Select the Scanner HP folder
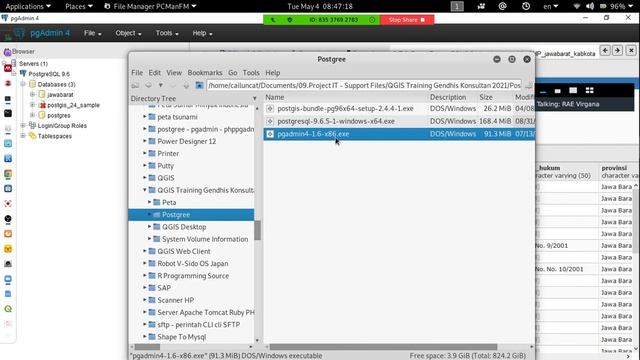 tap(176, 300)
